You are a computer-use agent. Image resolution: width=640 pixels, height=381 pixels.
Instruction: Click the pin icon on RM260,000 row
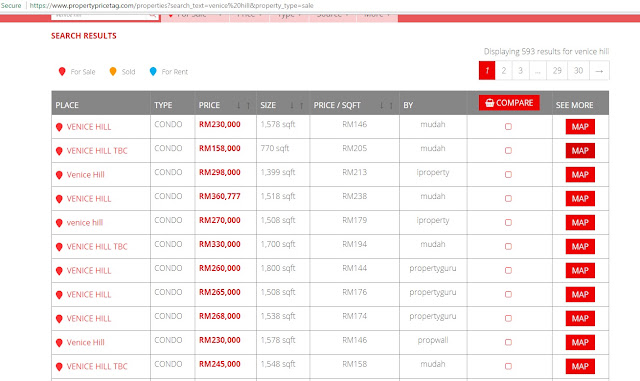[59, 271]
